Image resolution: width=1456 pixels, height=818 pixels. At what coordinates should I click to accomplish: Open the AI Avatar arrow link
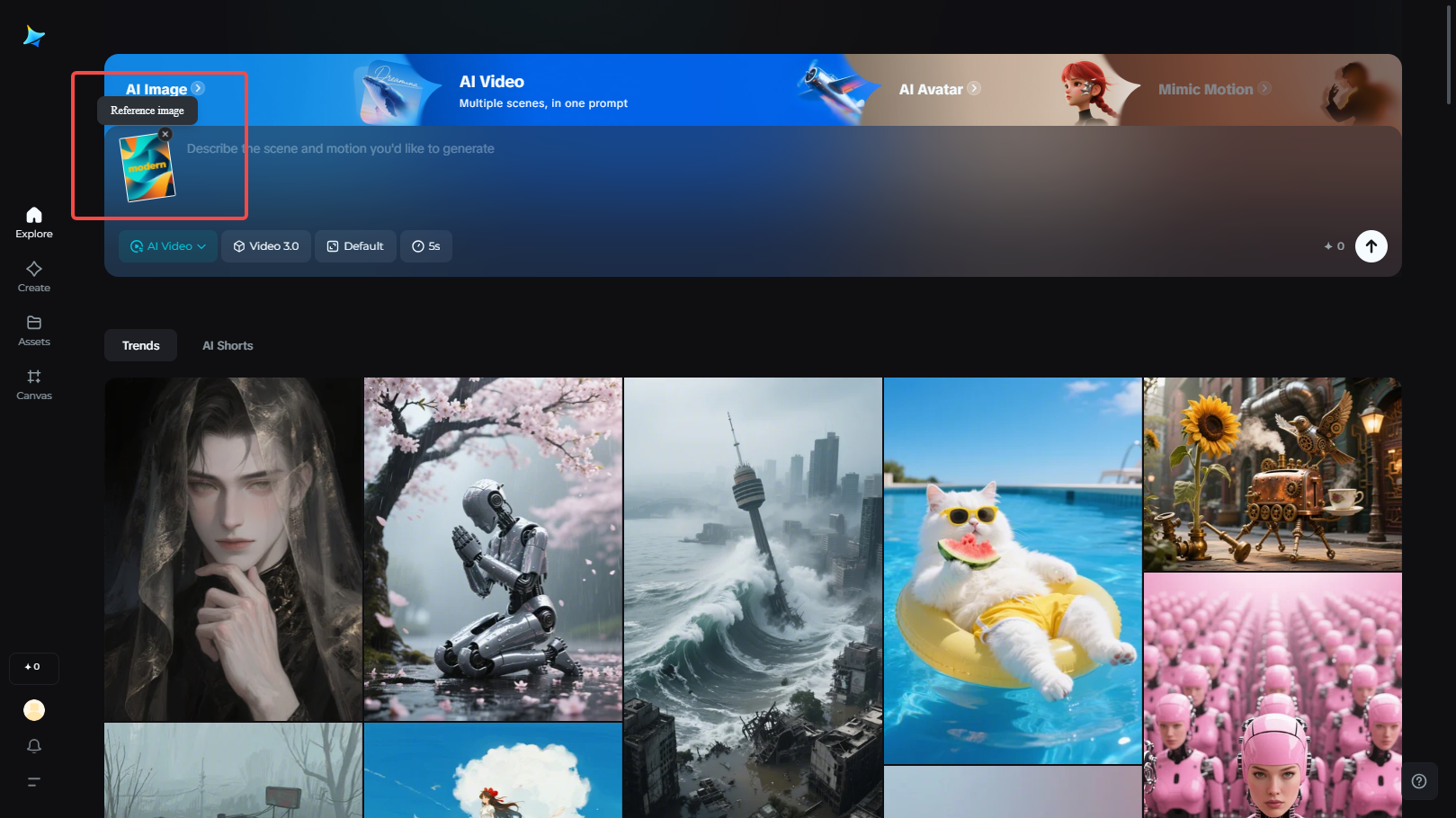pyautogui.click(x=974, y=88)
